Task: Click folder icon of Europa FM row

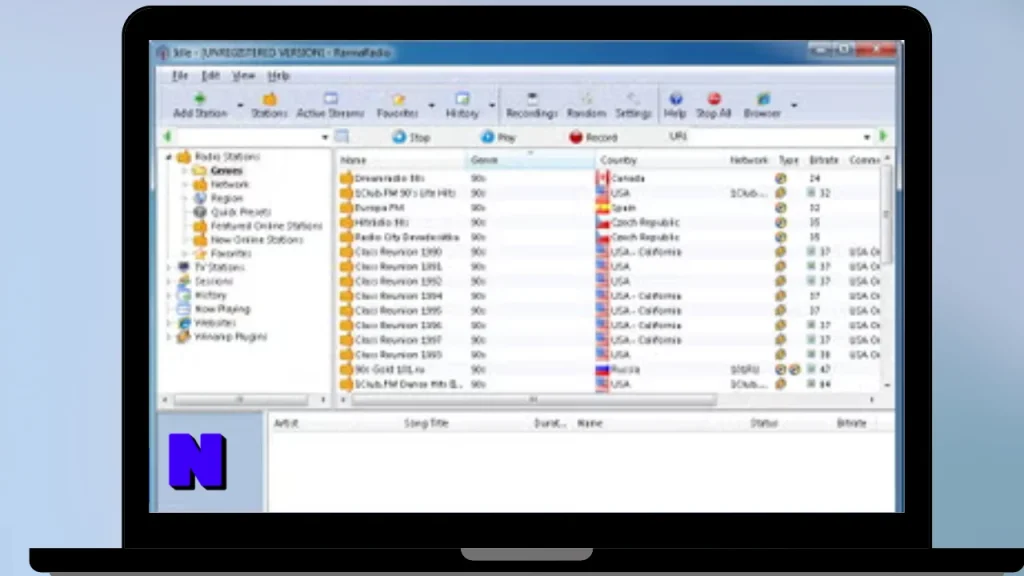Action: tap(346, 208)
